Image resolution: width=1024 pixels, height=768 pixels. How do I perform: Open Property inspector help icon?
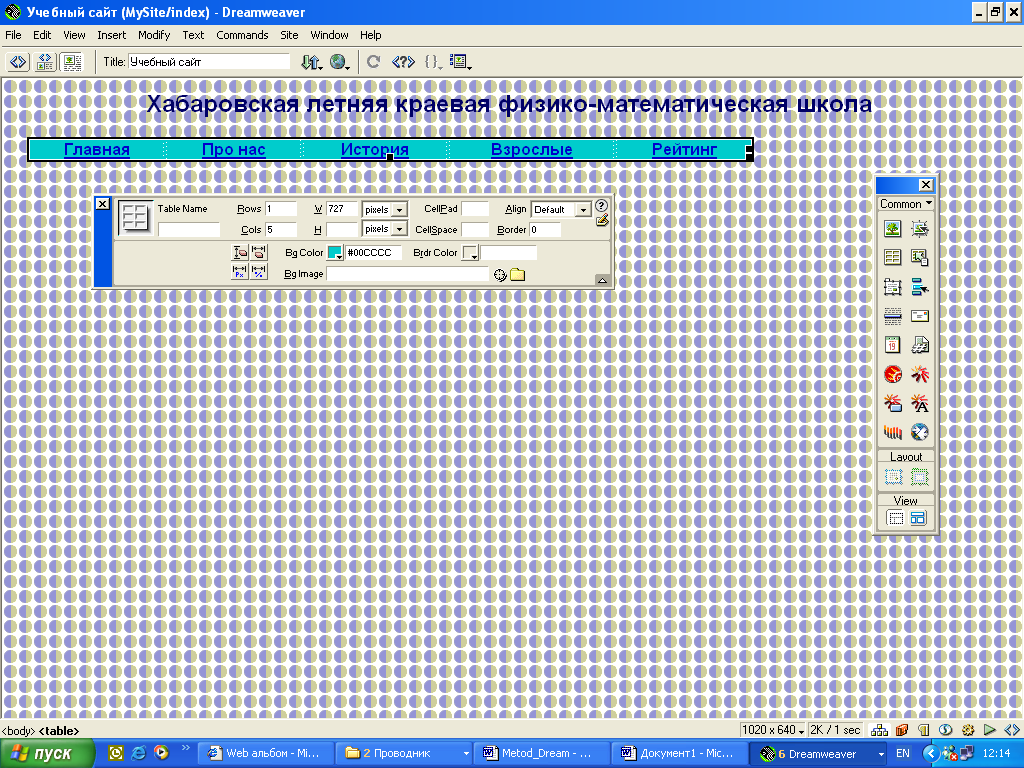point(601,205)
